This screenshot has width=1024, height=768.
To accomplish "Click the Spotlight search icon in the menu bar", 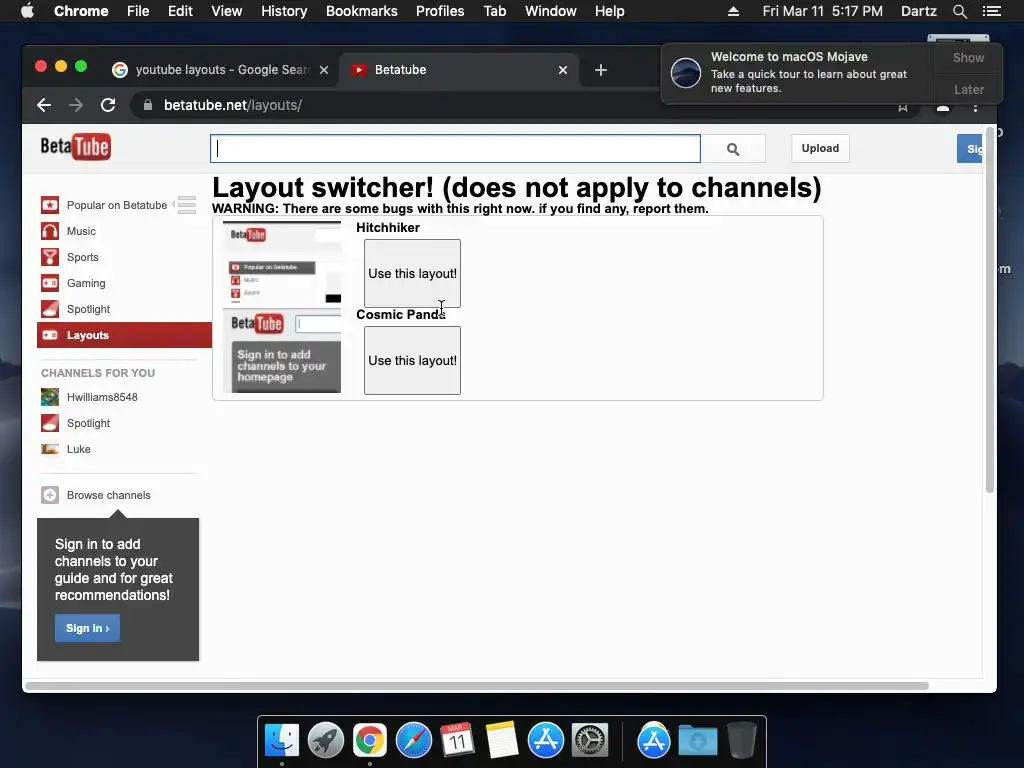I will click(959, 11).
